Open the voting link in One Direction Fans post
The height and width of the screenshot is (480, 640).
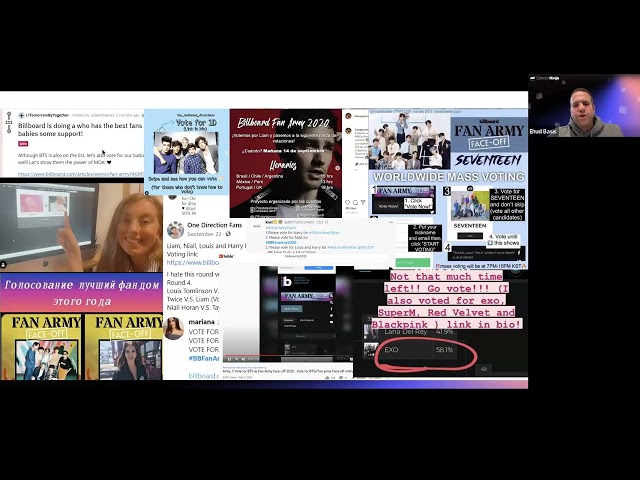193,262
